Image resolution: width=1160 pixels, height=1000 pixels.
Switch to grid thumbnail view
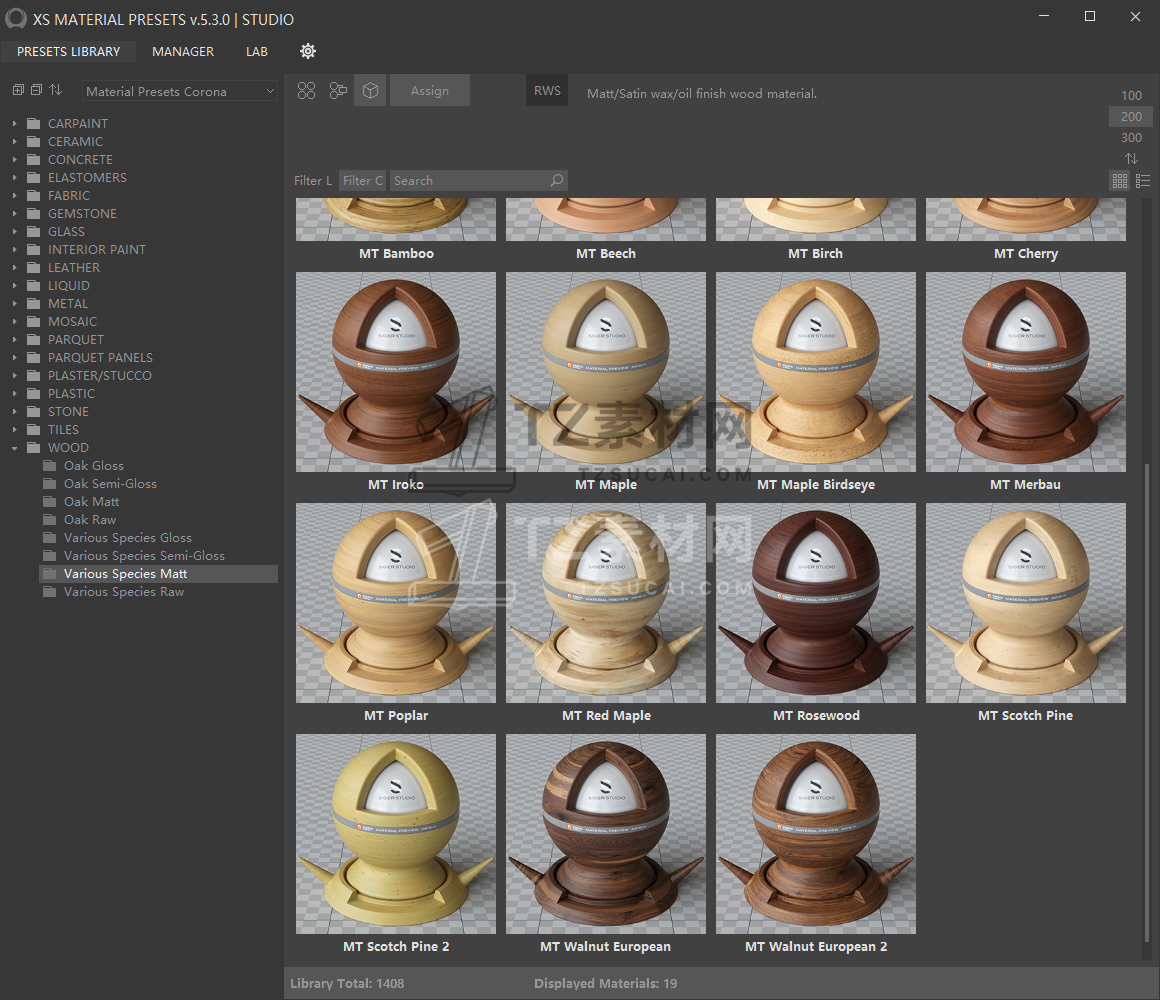[1120, 181]
